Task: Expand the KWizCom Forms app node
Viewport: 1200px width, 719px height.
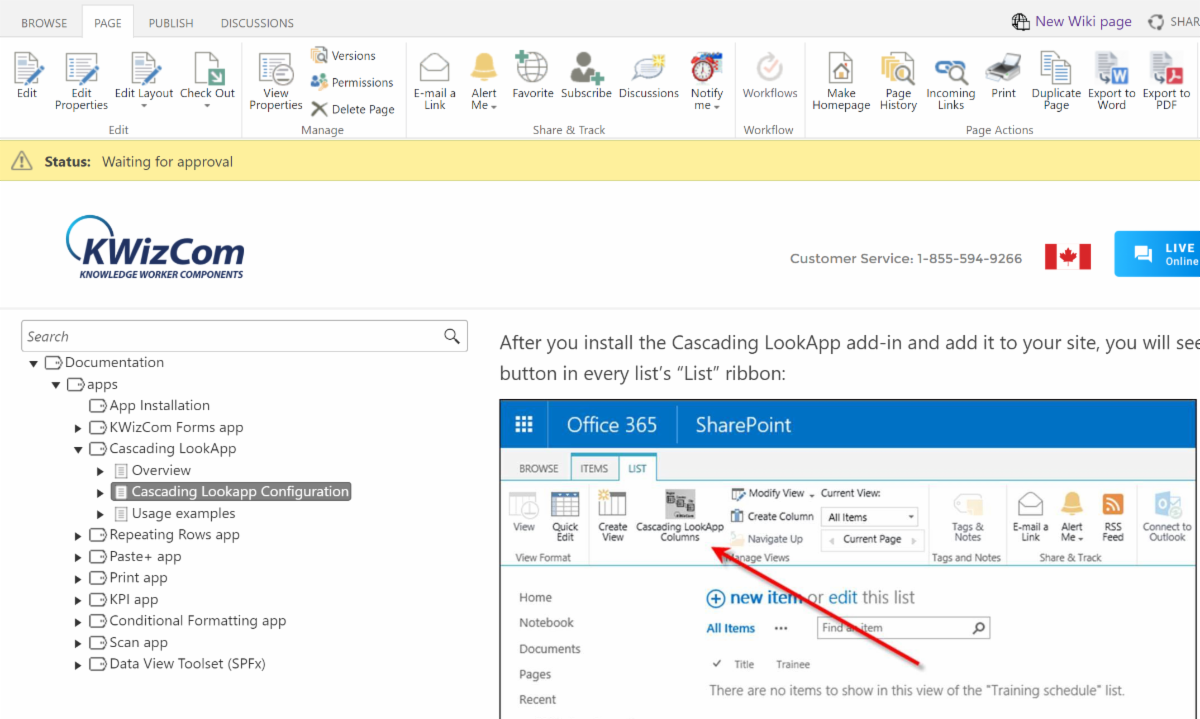Action: coord(78,428)
